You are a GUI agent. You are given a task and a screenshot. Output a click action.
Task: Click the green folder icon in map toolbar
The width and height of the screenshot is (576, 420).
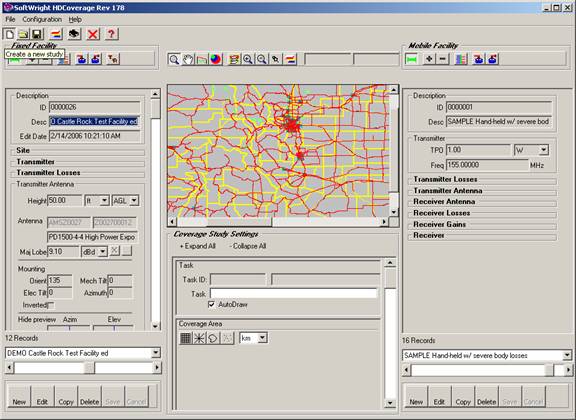(x=202, y=59)
